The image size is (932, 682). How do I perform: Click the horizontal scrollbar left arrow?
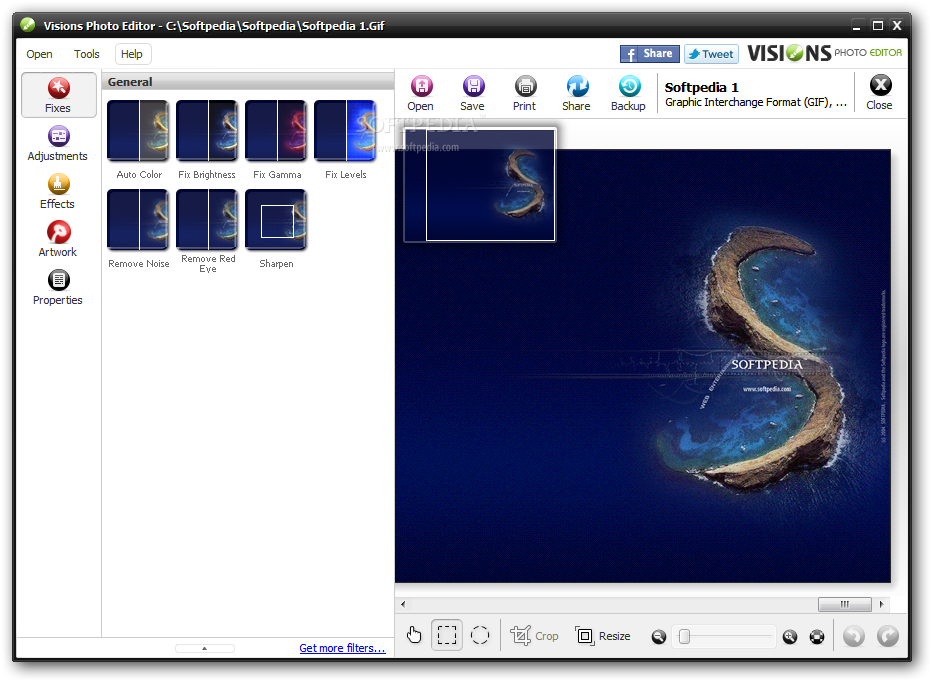point(403,604)
